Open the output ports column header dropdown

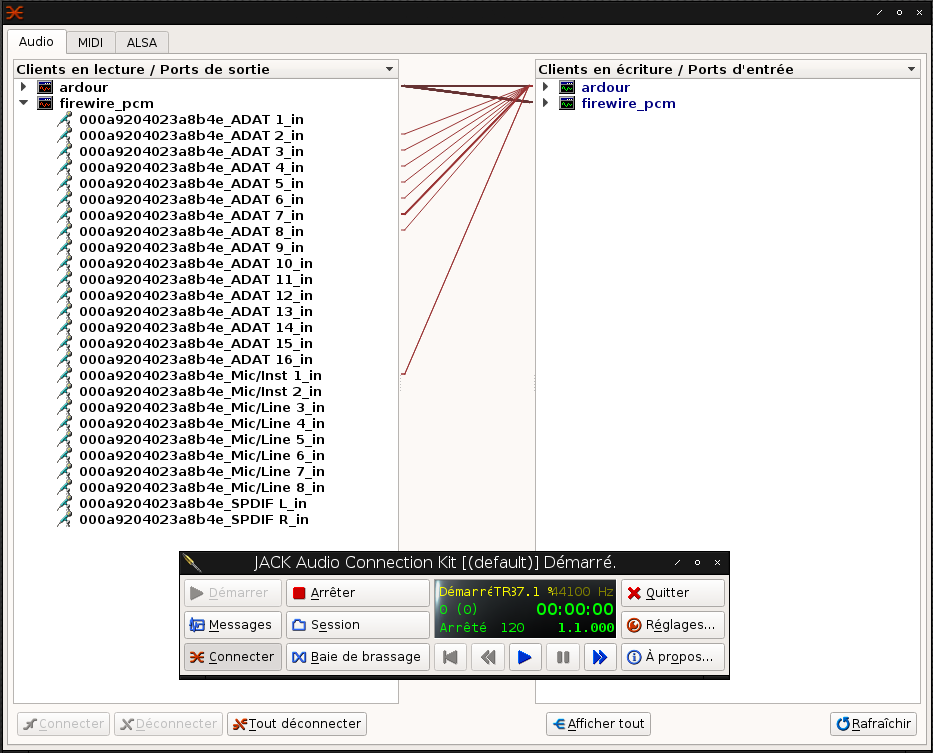(x=389, y=69)
